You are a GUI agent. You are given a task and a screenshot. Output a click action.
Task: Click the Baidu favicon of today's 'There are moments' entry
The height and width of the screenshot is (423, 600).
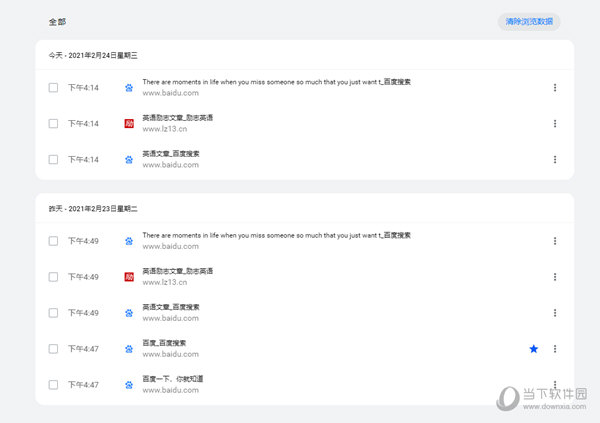pos(128,87)
